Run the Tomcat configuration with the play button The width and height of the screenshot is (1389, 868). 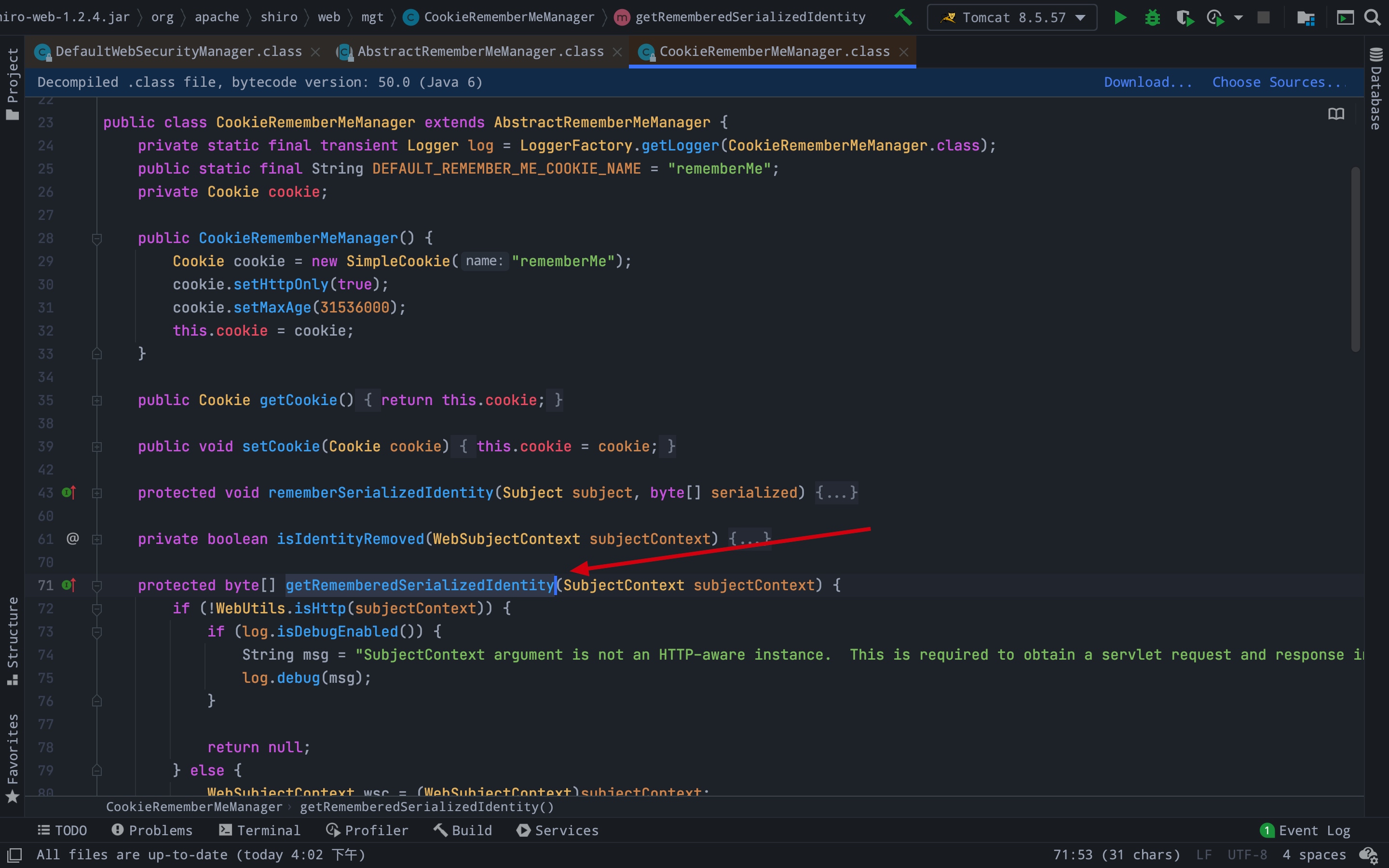tap(1120, 17)
